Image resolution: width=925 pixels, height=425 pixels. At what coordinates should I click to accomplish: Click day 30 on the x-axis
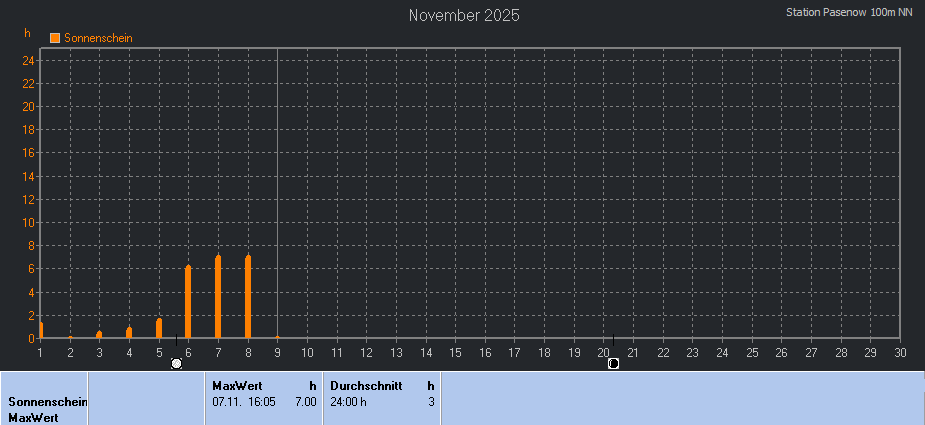tap(900, 352)
